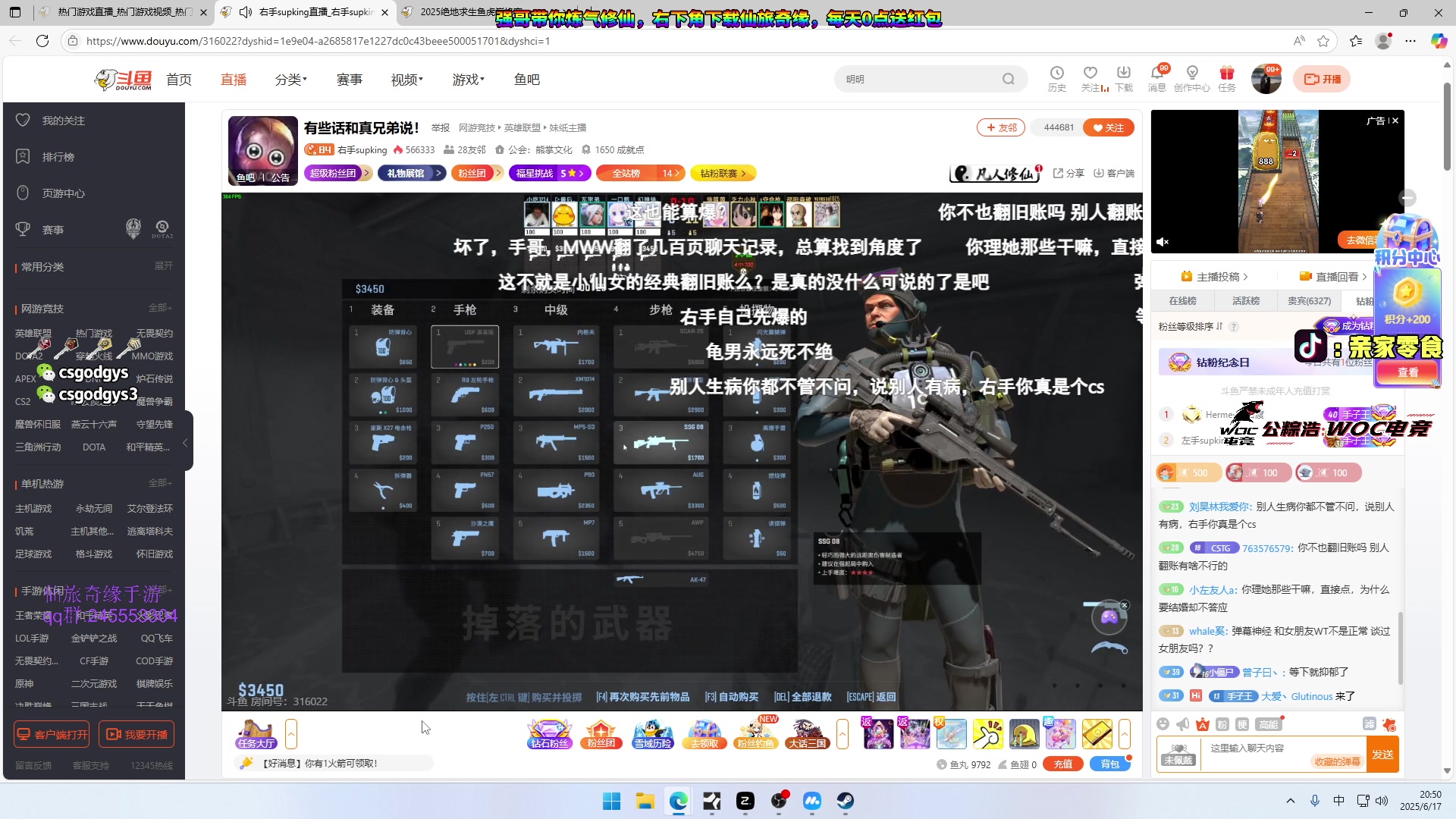Click the red splash effects icon in chat
This screenshot has width=1456, height=819.
pos(1389,724)
